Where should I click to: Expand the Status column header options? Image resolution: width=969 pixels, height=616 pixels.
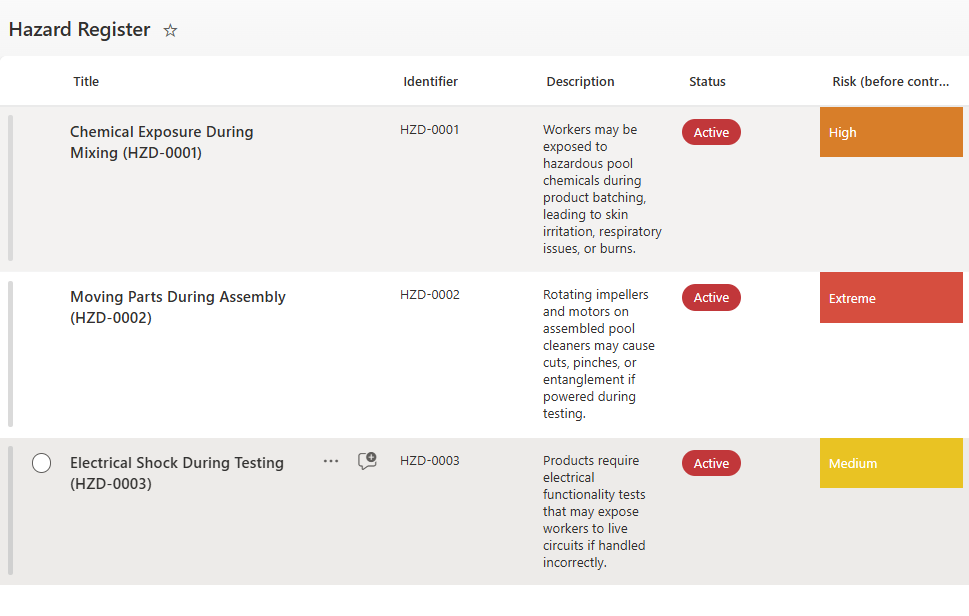click(x=707, y=82)
